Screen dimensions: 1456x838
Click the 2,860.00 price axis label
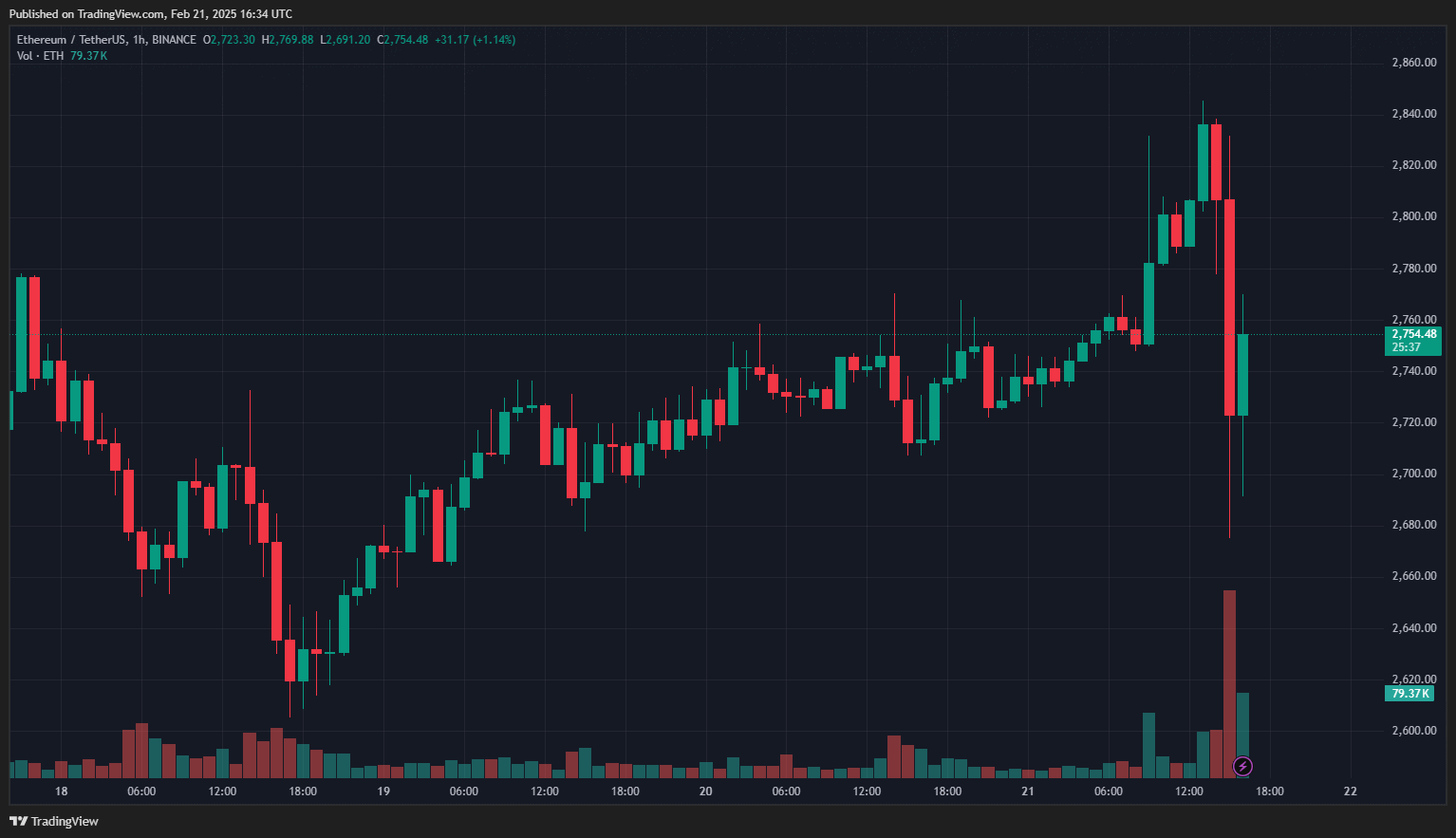[1413, 63]
